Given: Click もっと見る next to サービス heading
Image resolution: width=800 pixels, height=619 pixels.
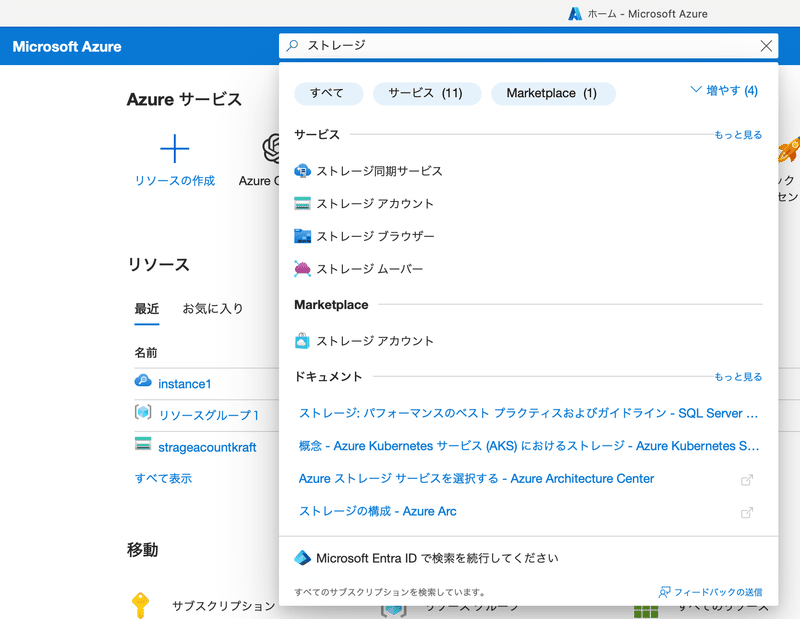Looking at the screenshot, I should click(738, 135).
